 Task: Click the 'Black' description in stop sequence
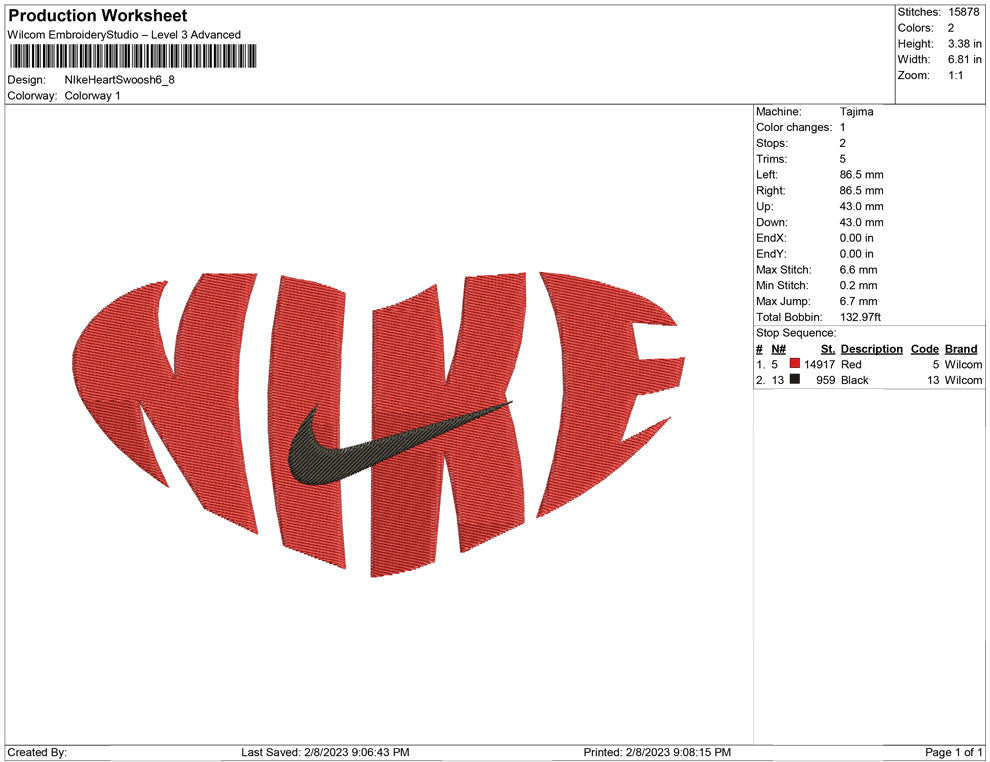pos(854,380)
